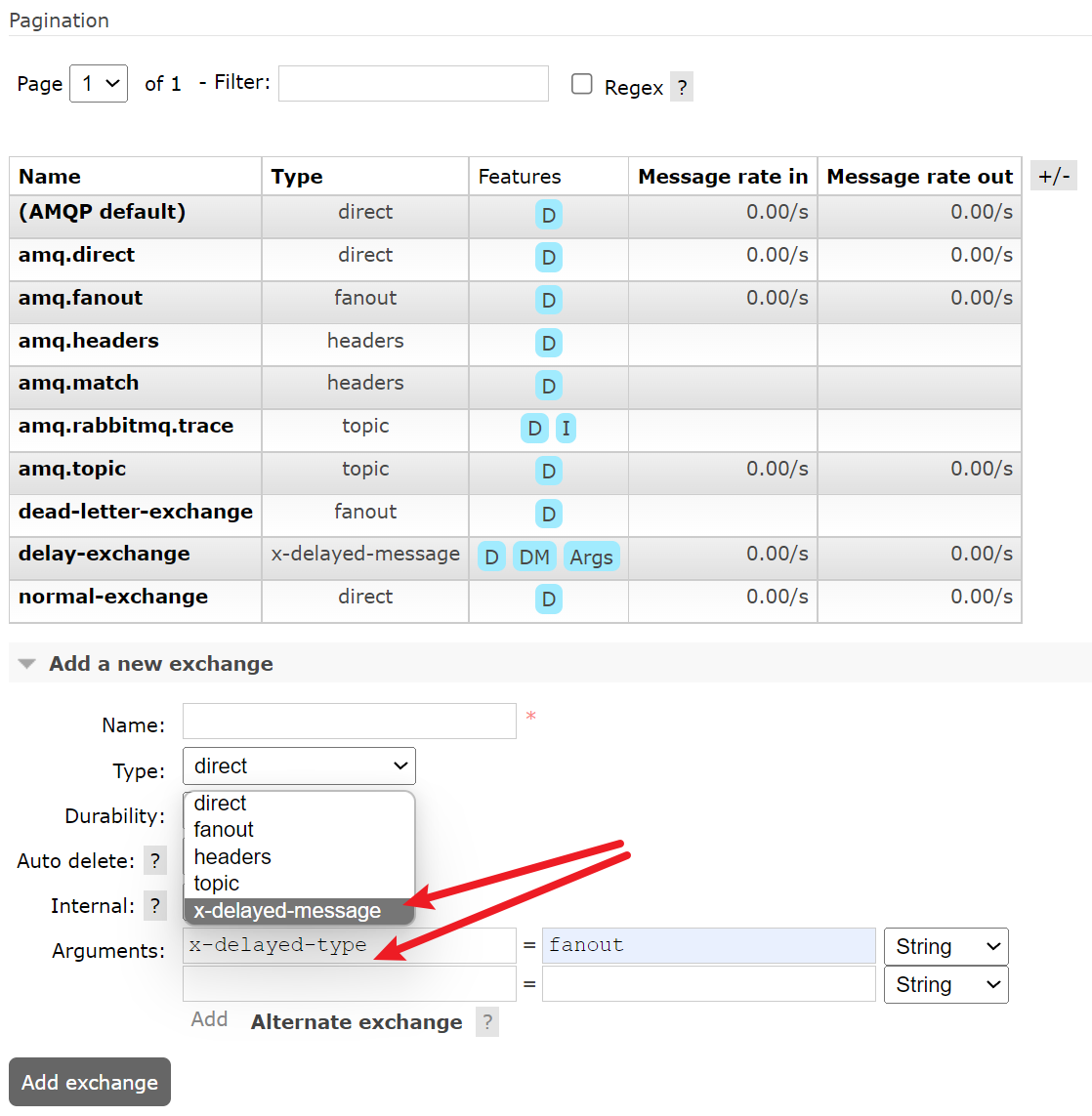
Task: Open the amq.match exchange
Action: [78, 383]
